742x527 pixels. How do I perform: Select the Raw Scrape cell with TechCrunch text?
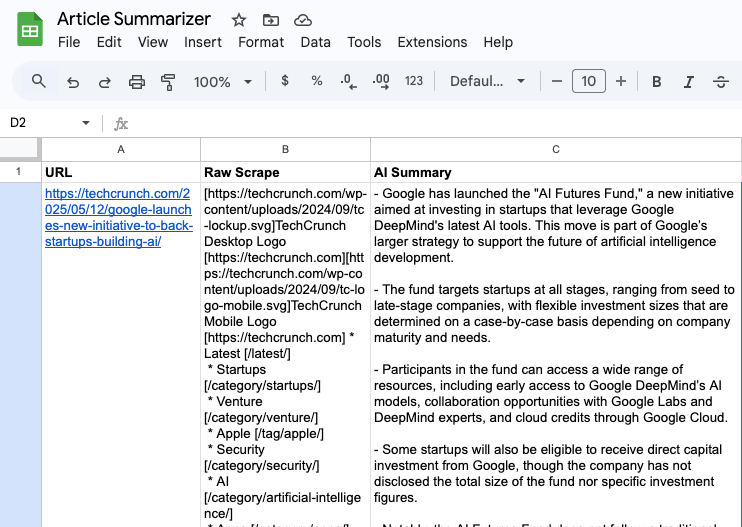pyautogui.click(x=285, y=355)
